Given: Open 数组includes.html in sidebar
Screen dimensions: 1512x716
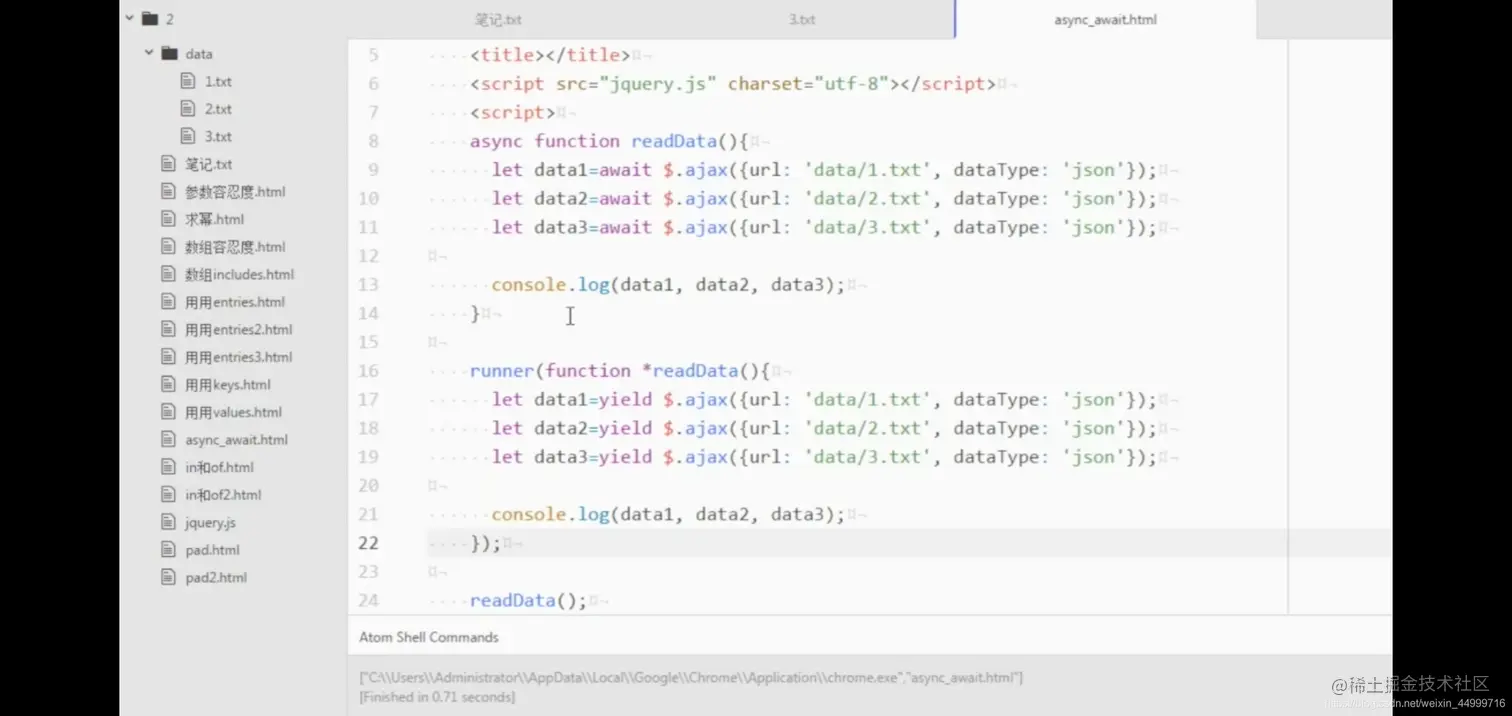Looking at the screenshot, I should (239, 274).
